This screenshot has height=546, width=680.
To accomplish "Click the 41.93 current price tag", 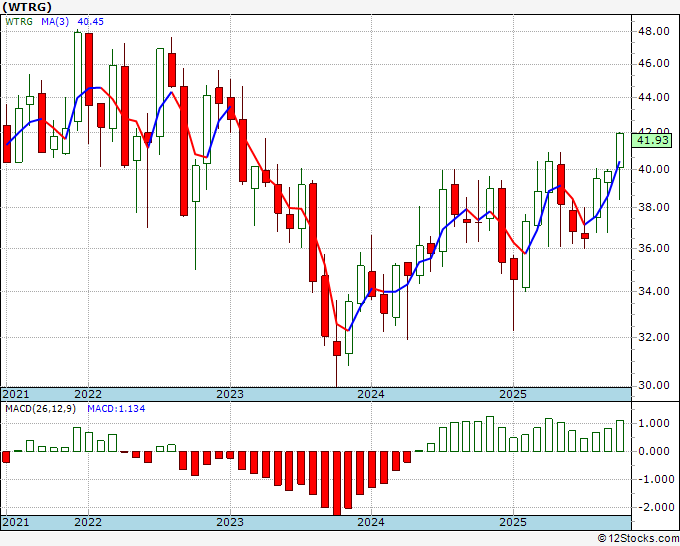I will click(x=652, y=141).
